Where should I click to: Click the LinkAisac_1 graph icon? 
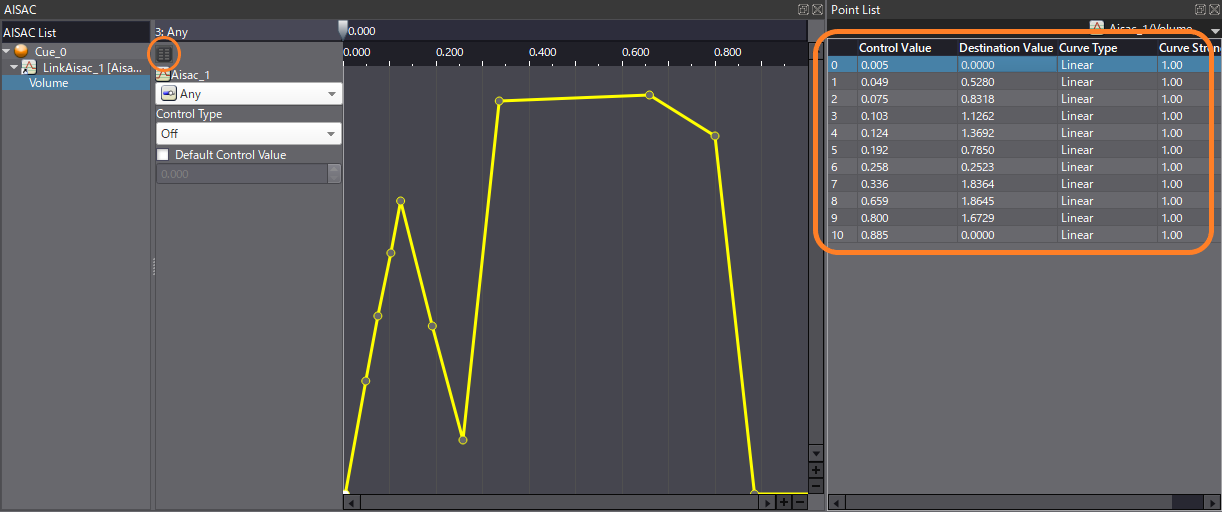click(30, 67)
